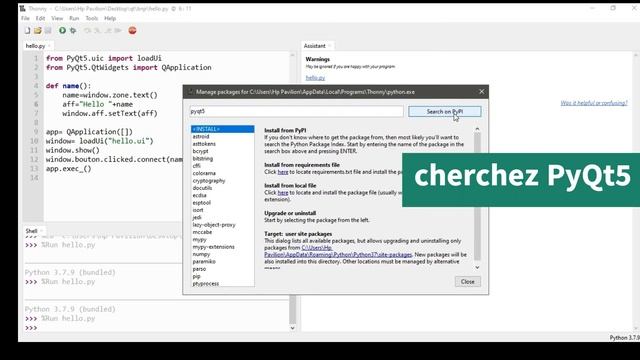The width and height of the screenshot is (640, 360).
Task: Click 'Was it helpful or confusing?' link
Action: pyautogui.click(x=594, y=103)
